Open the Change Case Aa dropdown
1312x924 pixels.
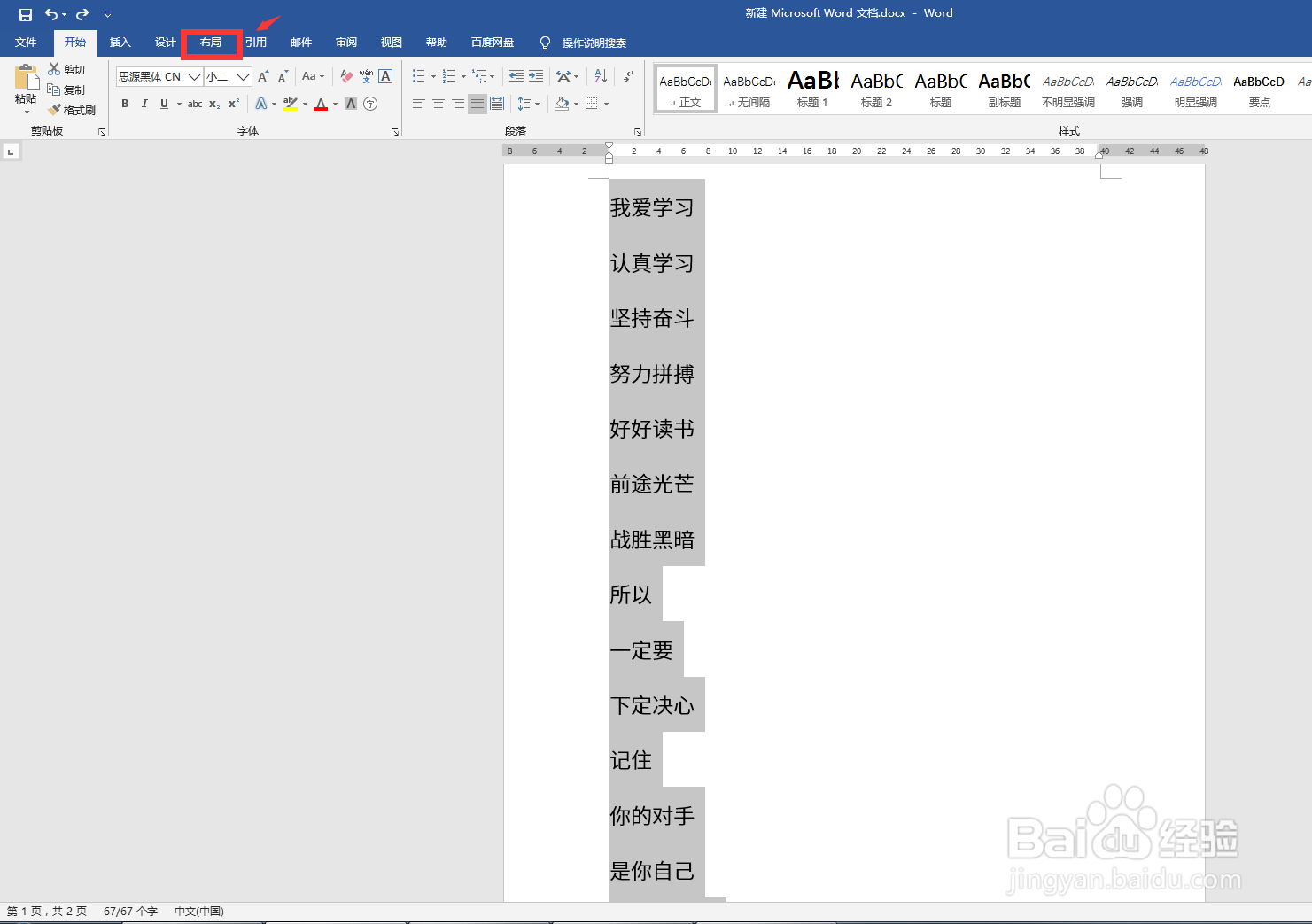click(313, 76)
